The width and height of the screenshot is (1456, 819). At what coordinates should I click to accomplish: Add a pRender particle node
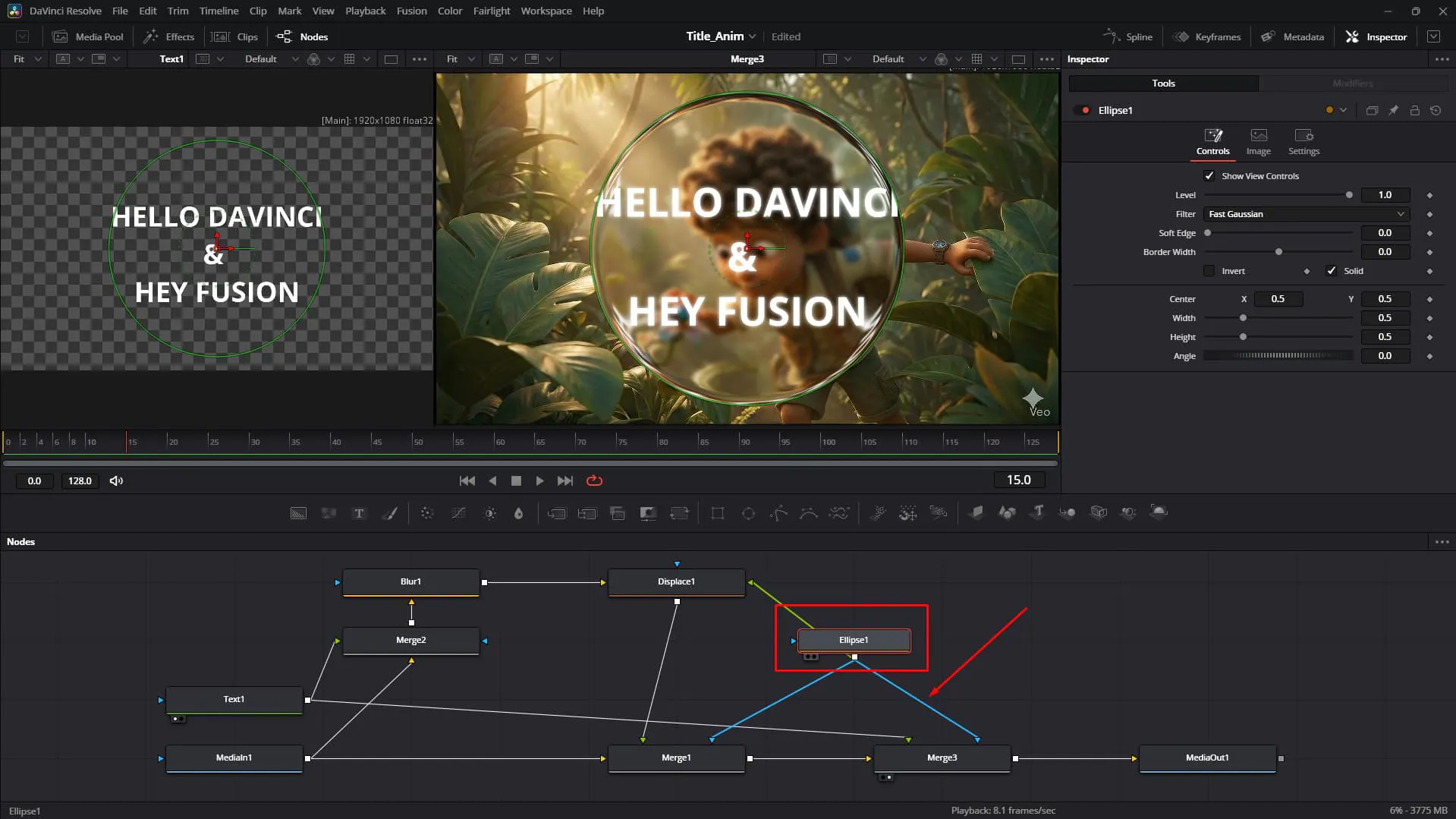[x=939, y=513]
